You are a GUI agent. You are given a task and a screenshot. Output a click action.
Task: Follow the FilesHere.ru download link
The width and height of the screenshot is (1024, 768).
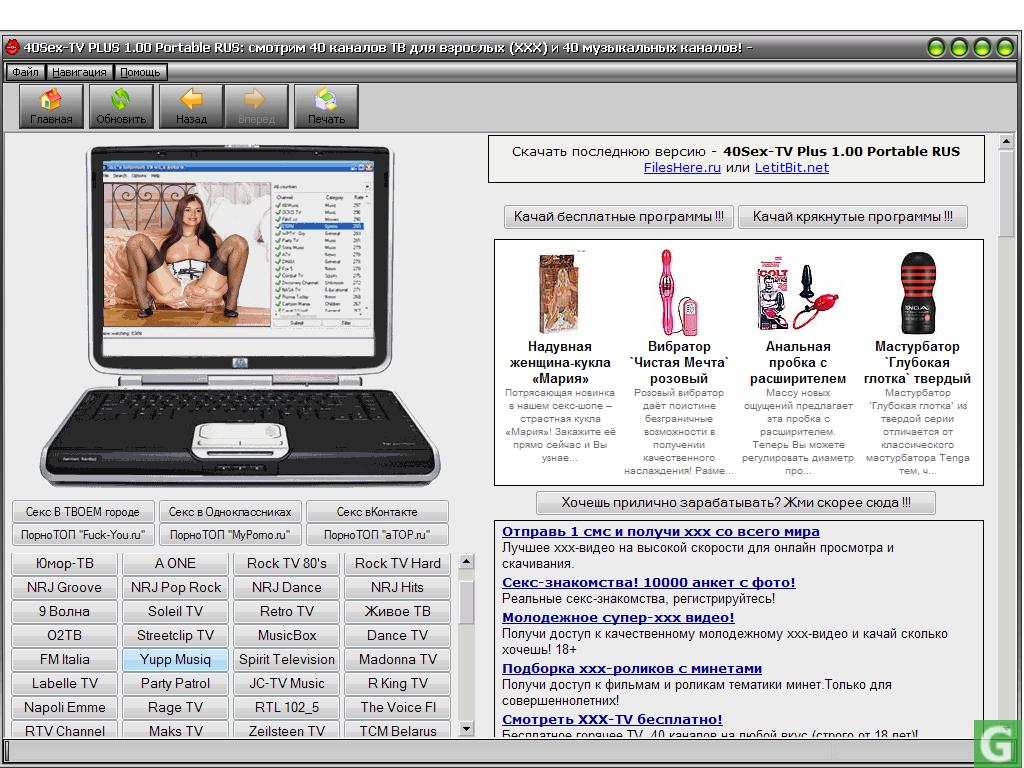point(682,168)
